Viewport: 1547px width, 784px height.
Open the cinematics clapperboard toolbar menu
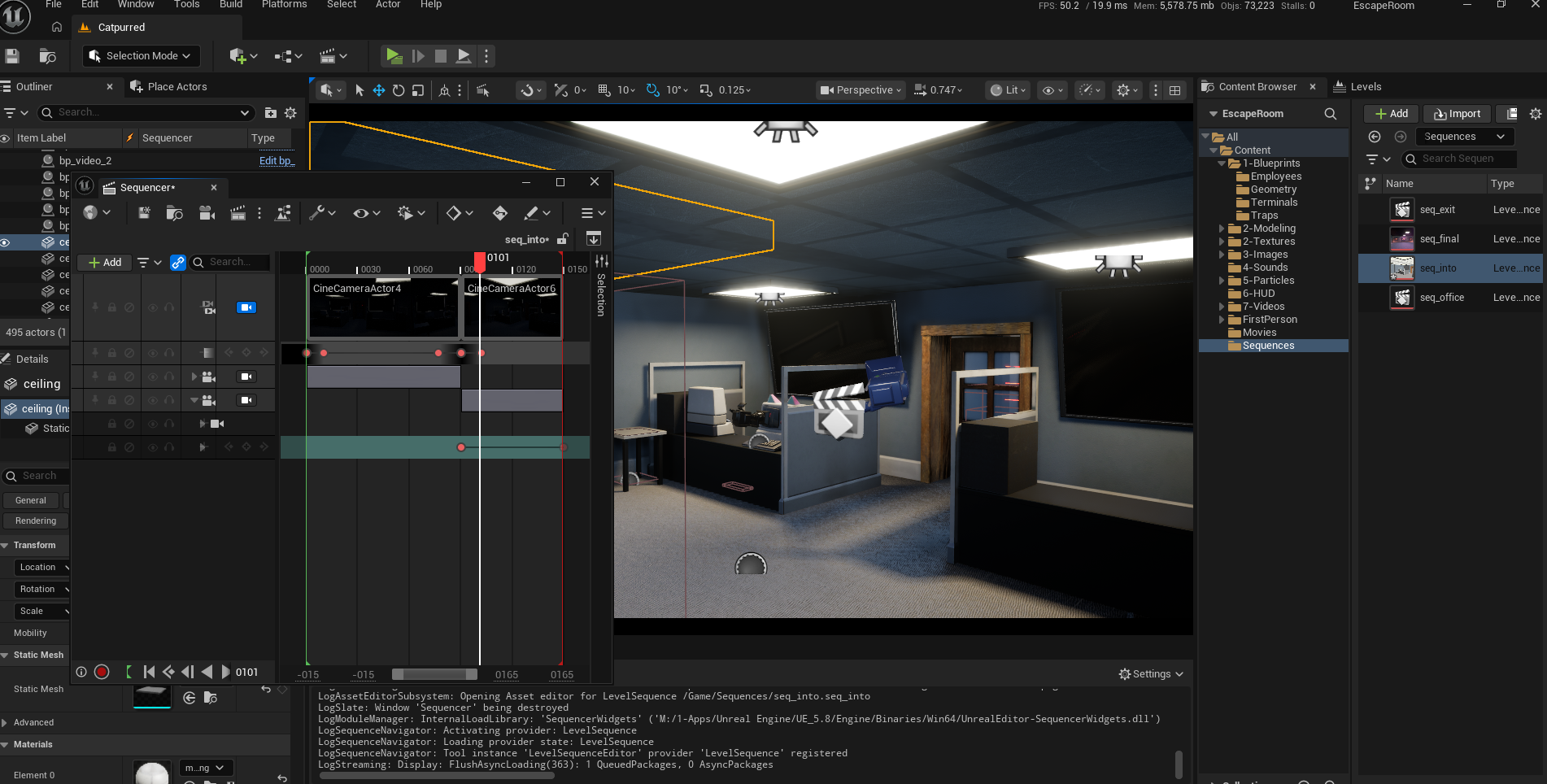[x=333, y=56]
